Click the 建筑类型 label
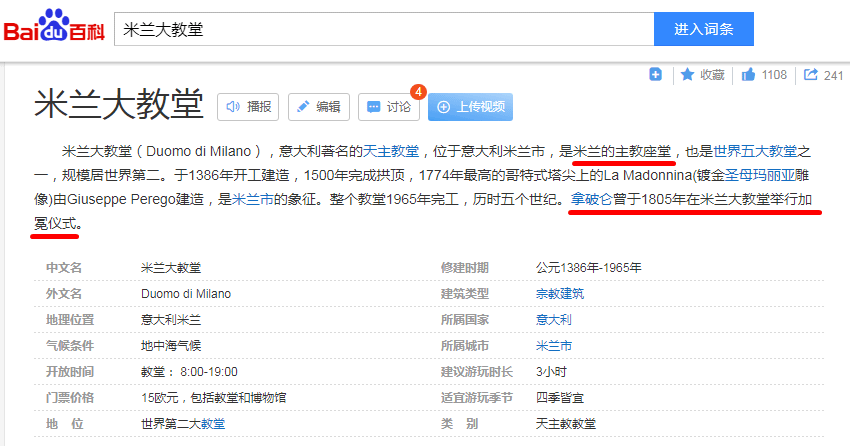Screen dimensions: 850x446 [465, 294]
